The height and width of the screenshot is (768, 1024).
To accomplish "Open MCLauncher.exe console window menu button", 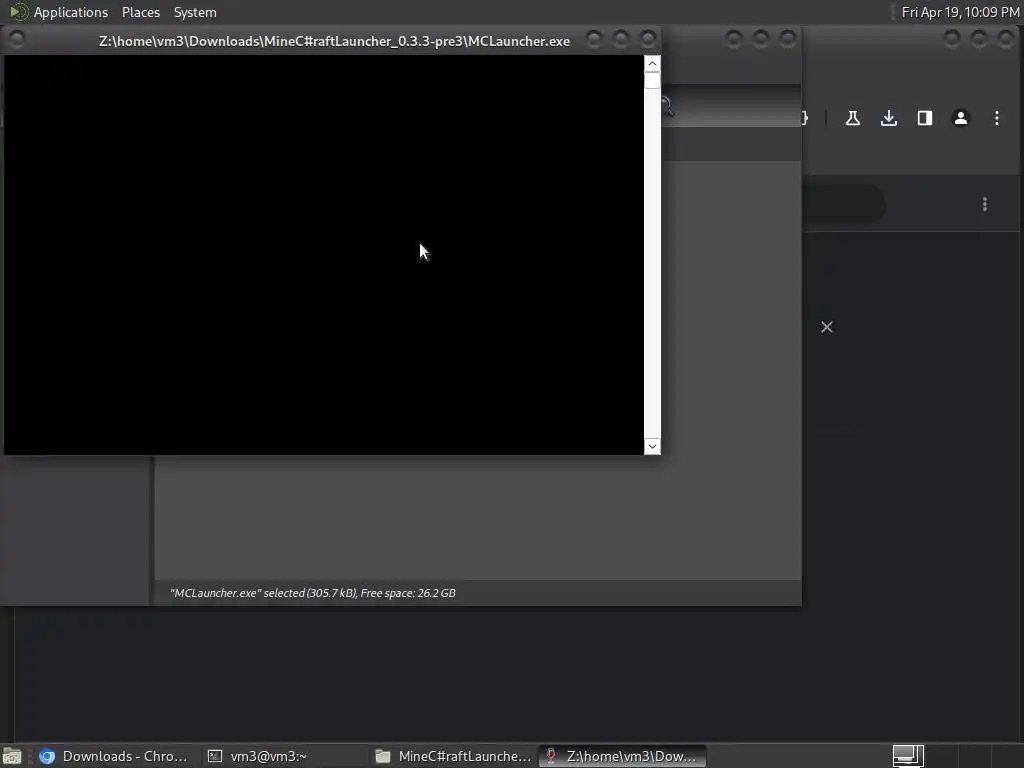I will click(x=17, y=40).
